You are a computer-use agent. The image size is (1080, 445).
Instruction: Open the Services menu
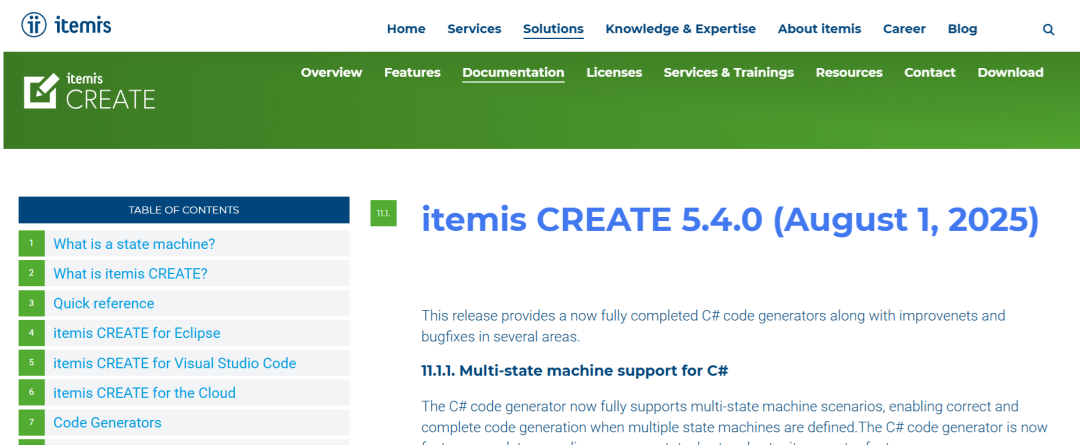click(474, 29)
